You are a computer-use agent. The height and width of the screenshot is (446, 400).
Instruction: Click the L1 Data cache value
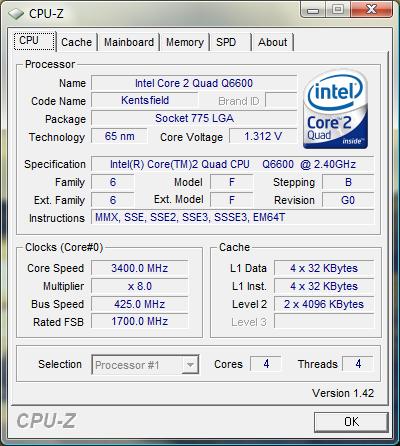click(324, 268)
